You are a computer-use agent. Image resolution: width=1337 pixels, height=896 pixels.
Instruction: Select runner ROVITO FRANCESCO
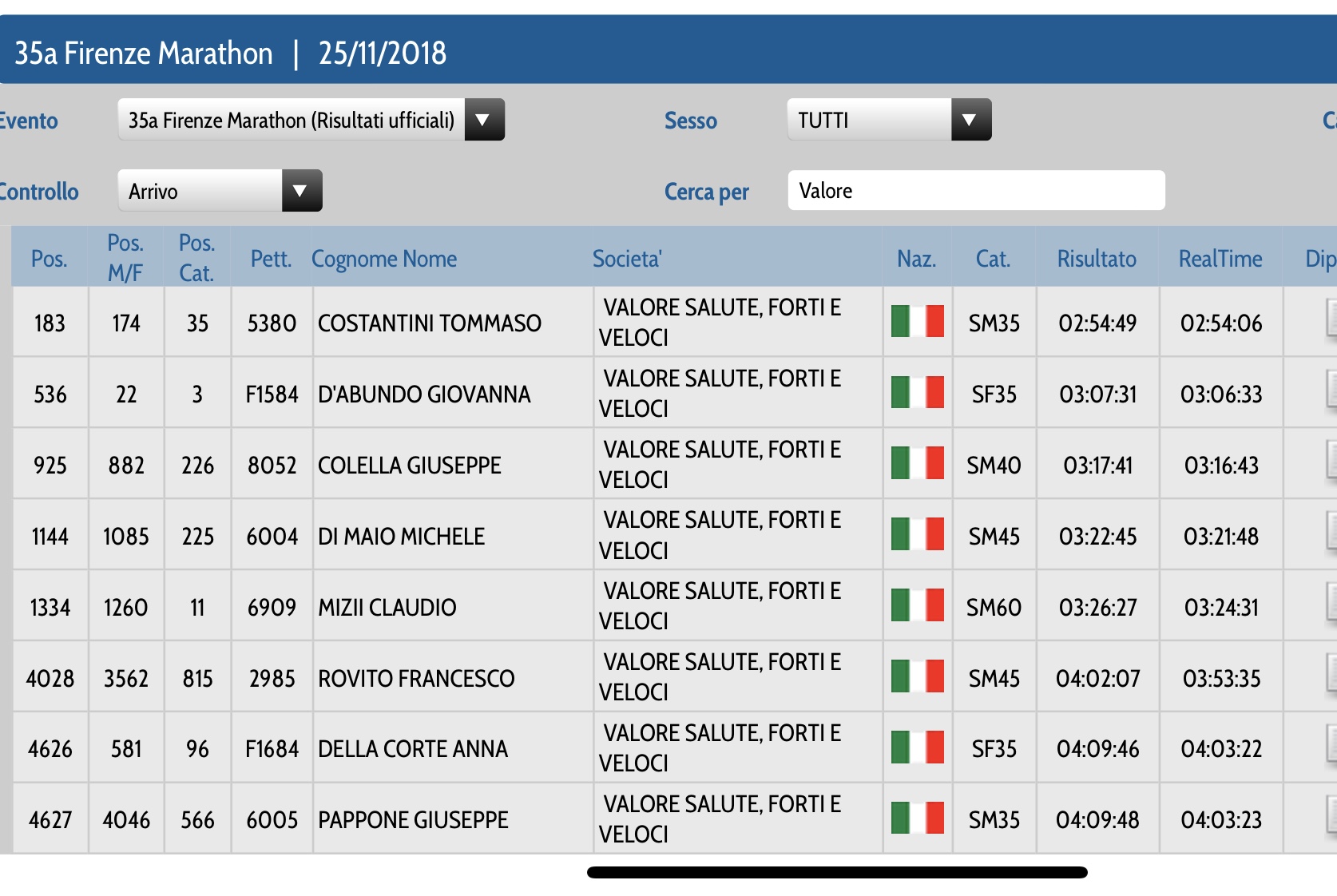[416, 678]
